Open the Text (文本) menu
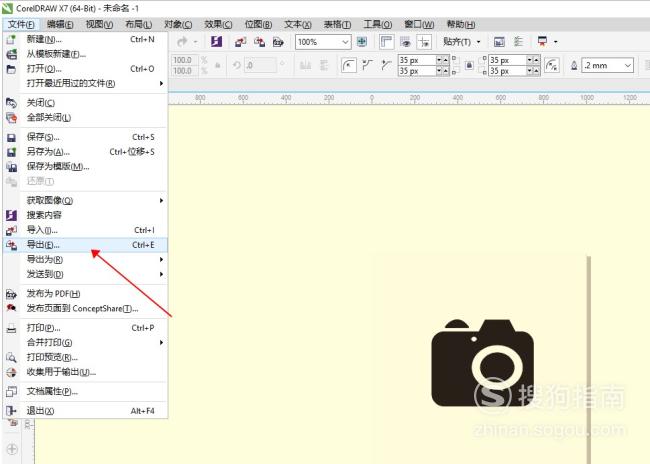This screenshot has width=650, height=464. 298,24
